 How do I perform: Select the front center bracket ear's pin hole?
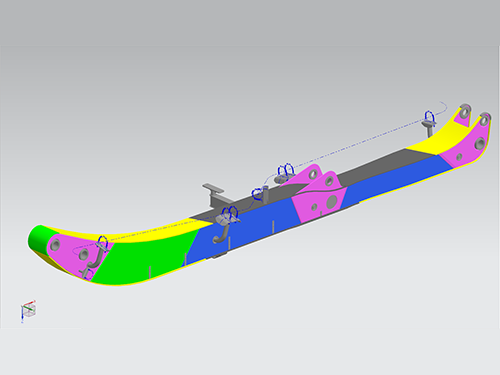click(x=329, y=181)
